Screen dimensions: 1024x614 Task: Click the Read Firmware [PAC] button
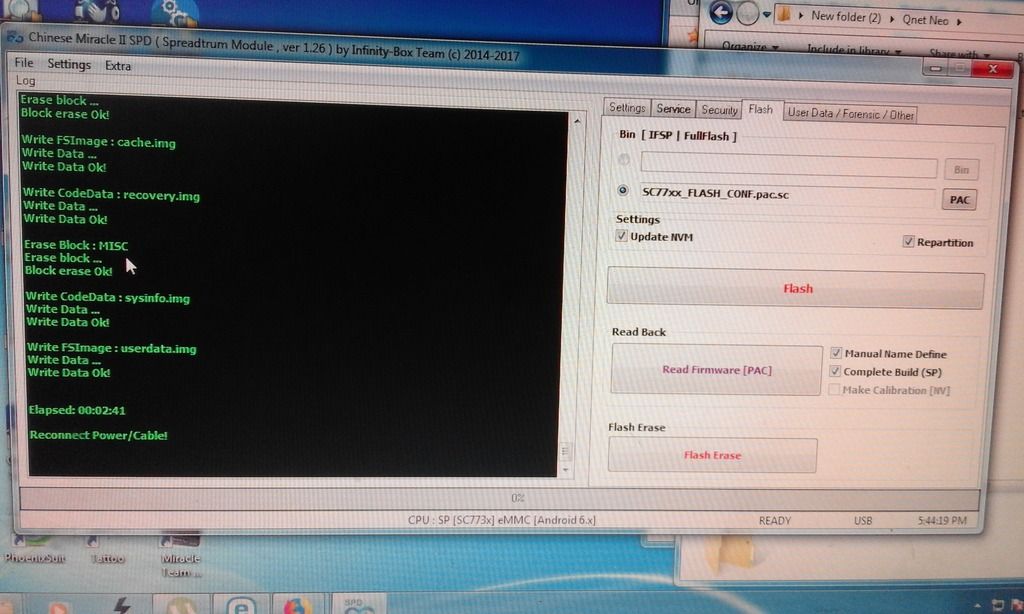(716, 370)
